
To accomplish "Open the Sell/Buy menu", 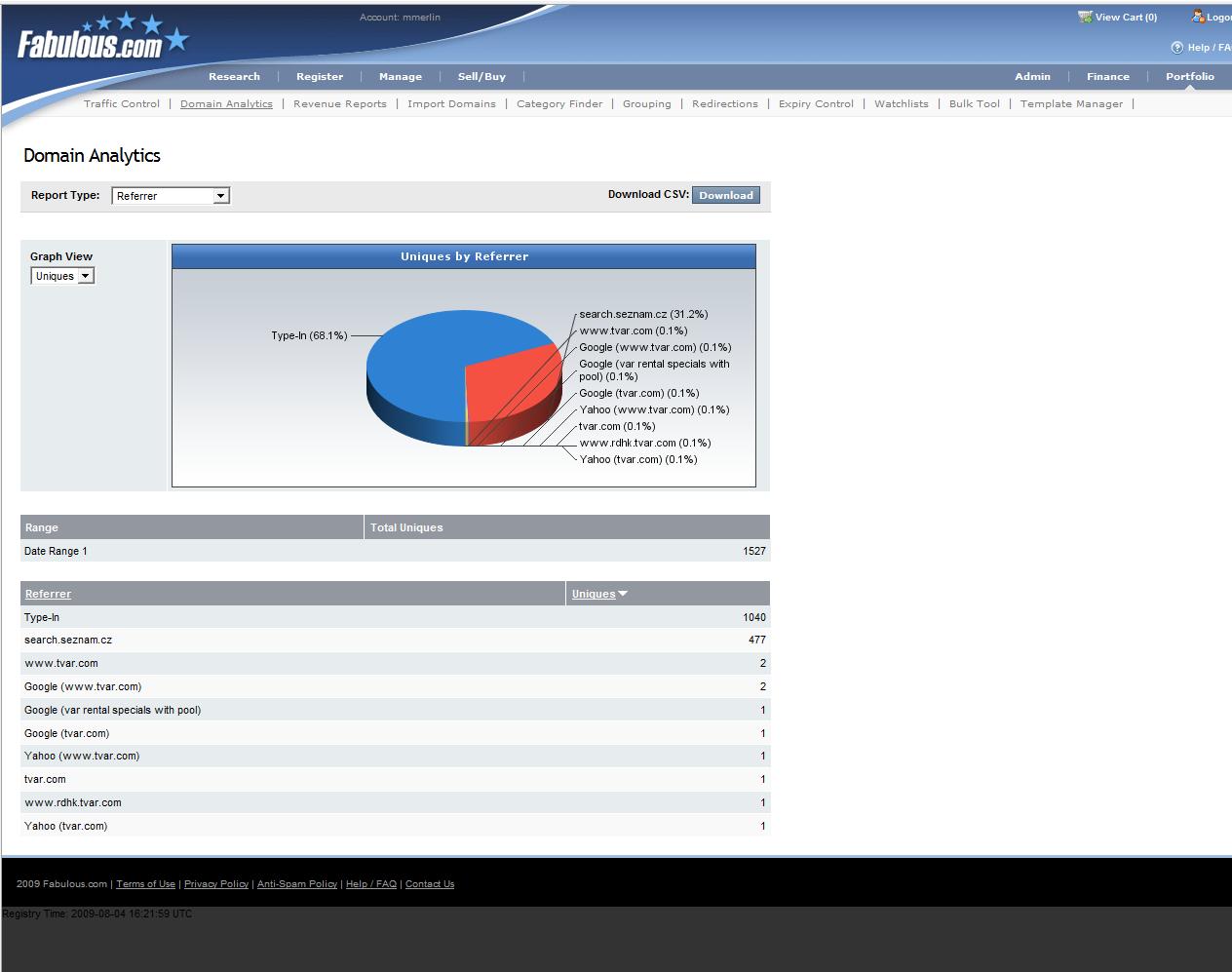I will 481,76.
